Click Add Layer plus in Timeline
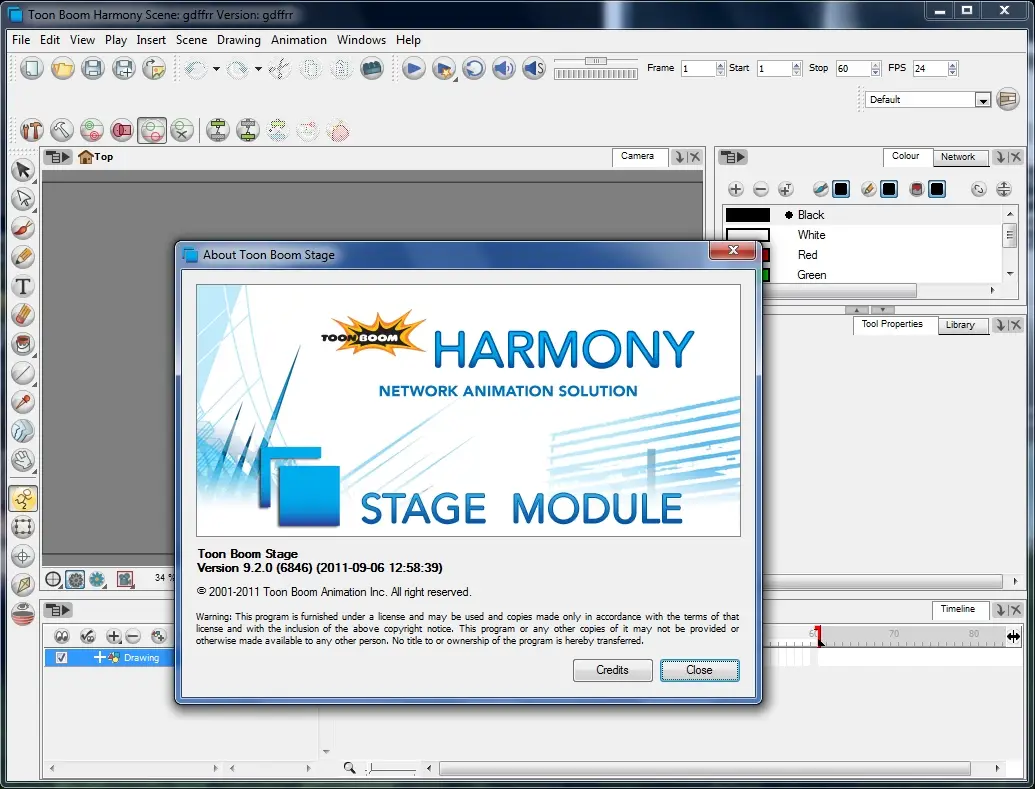This screenshot has height=789, width=1035. (x=114, y=636)
